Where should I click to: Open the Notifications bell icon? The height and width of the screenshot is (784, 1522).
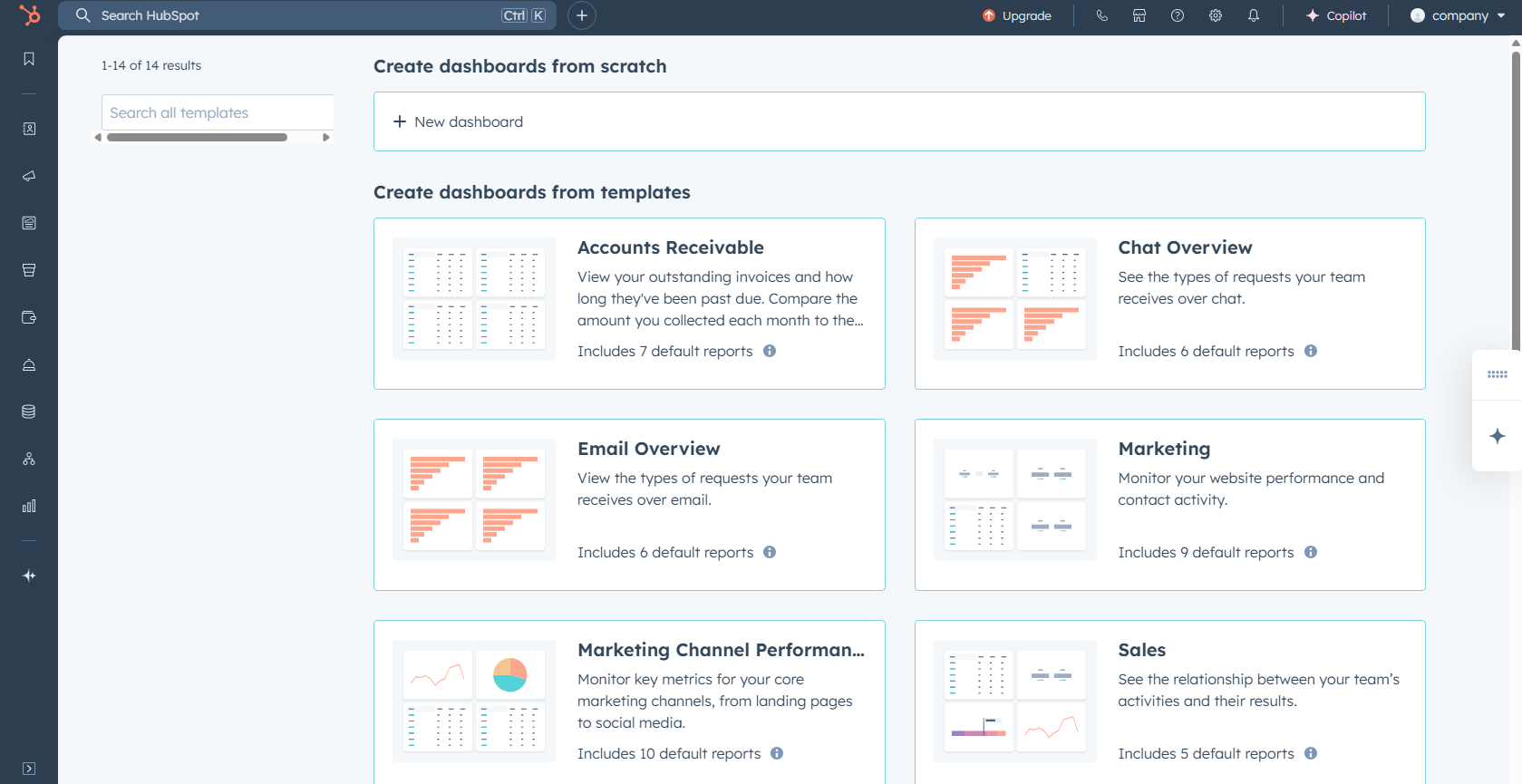pyautogui.click(x=1254, y=15)
